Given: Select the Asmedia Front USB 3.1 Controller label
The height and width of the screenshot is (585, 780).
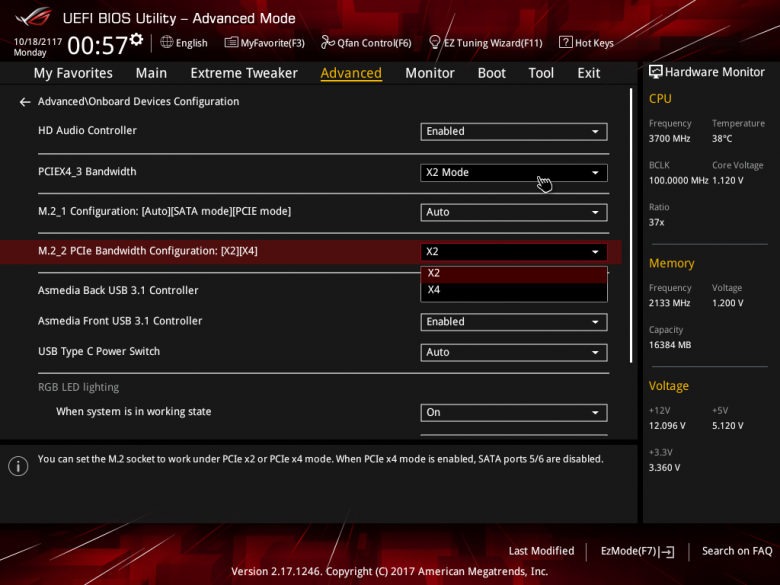Looking at the screenshot, I should (x=120, y=321).
